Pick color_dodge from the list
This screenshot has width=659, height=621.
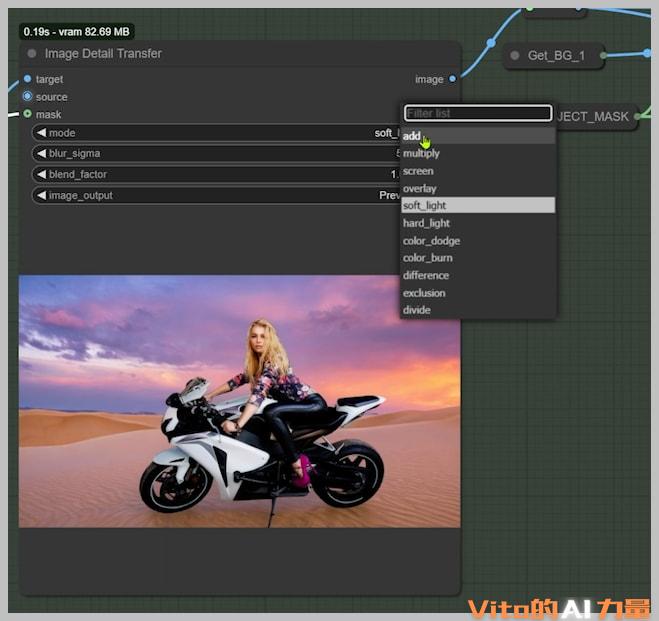pyautogui.click(x=478, y=241)
